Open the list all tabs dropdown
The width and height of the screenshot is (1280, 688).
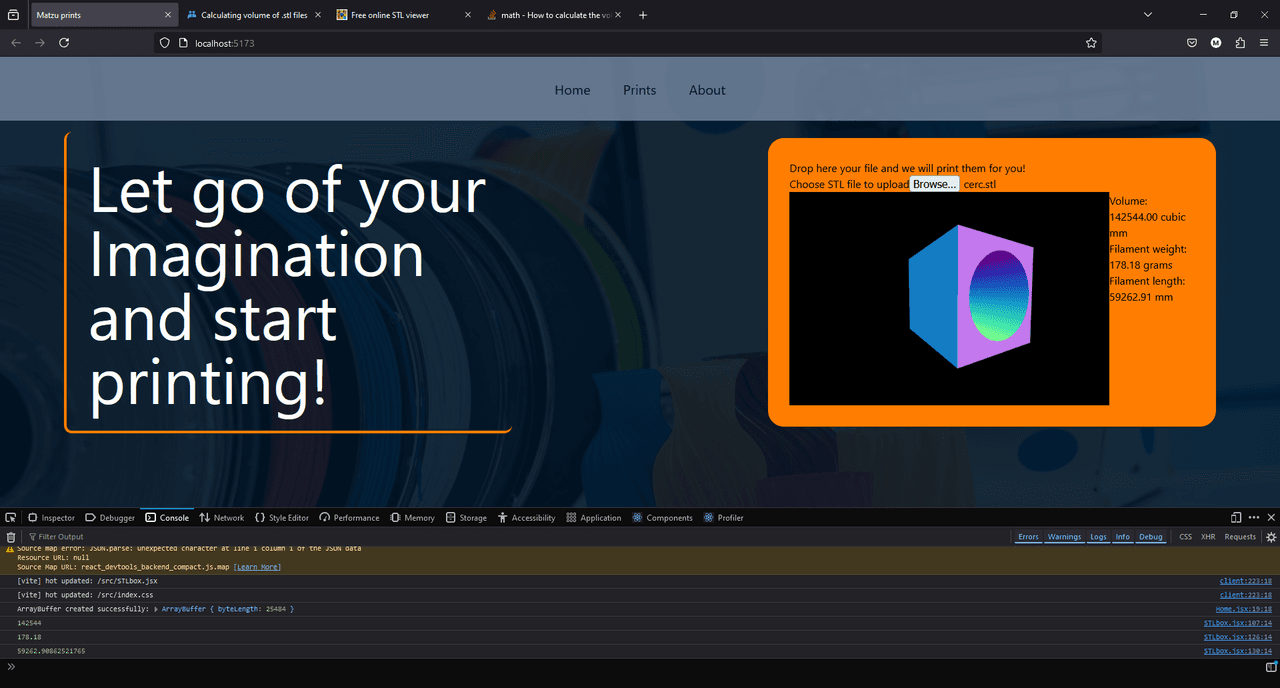tap(1148, 15)
